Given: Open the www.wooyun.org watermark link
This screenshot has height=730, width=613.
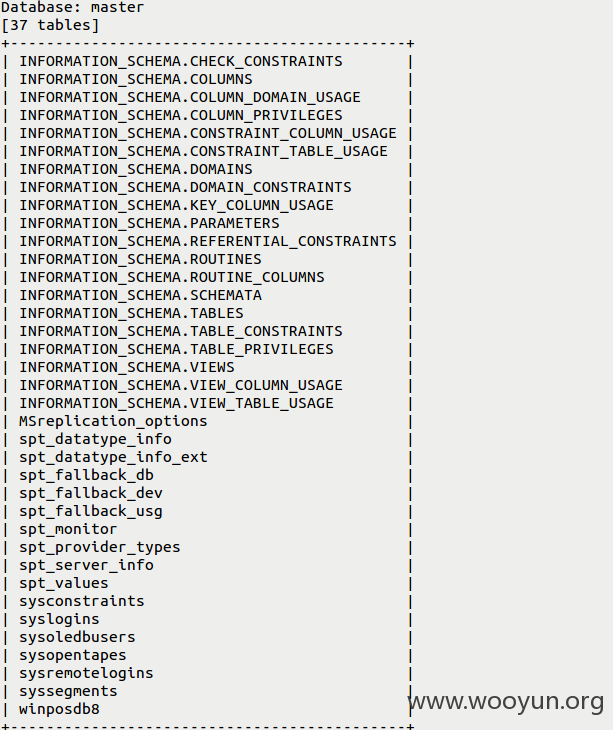Looking at the screenshot, I should click(506, 702).
